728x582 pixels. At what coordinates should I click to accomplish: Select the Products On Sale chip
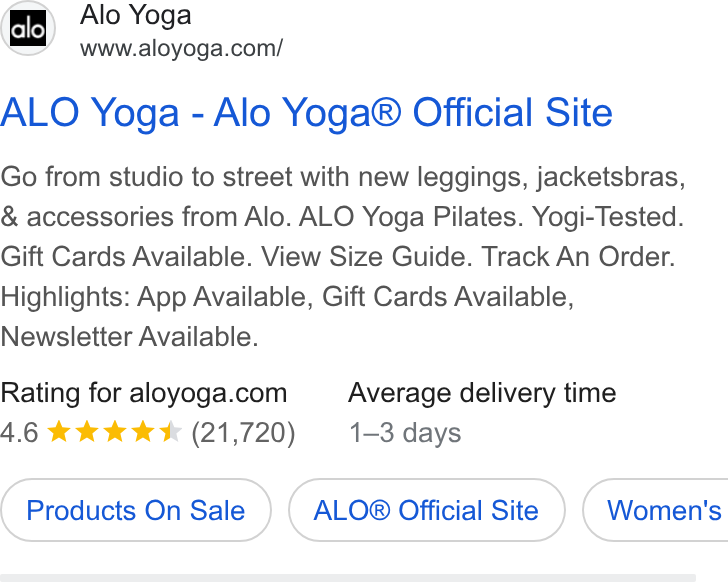136,510
